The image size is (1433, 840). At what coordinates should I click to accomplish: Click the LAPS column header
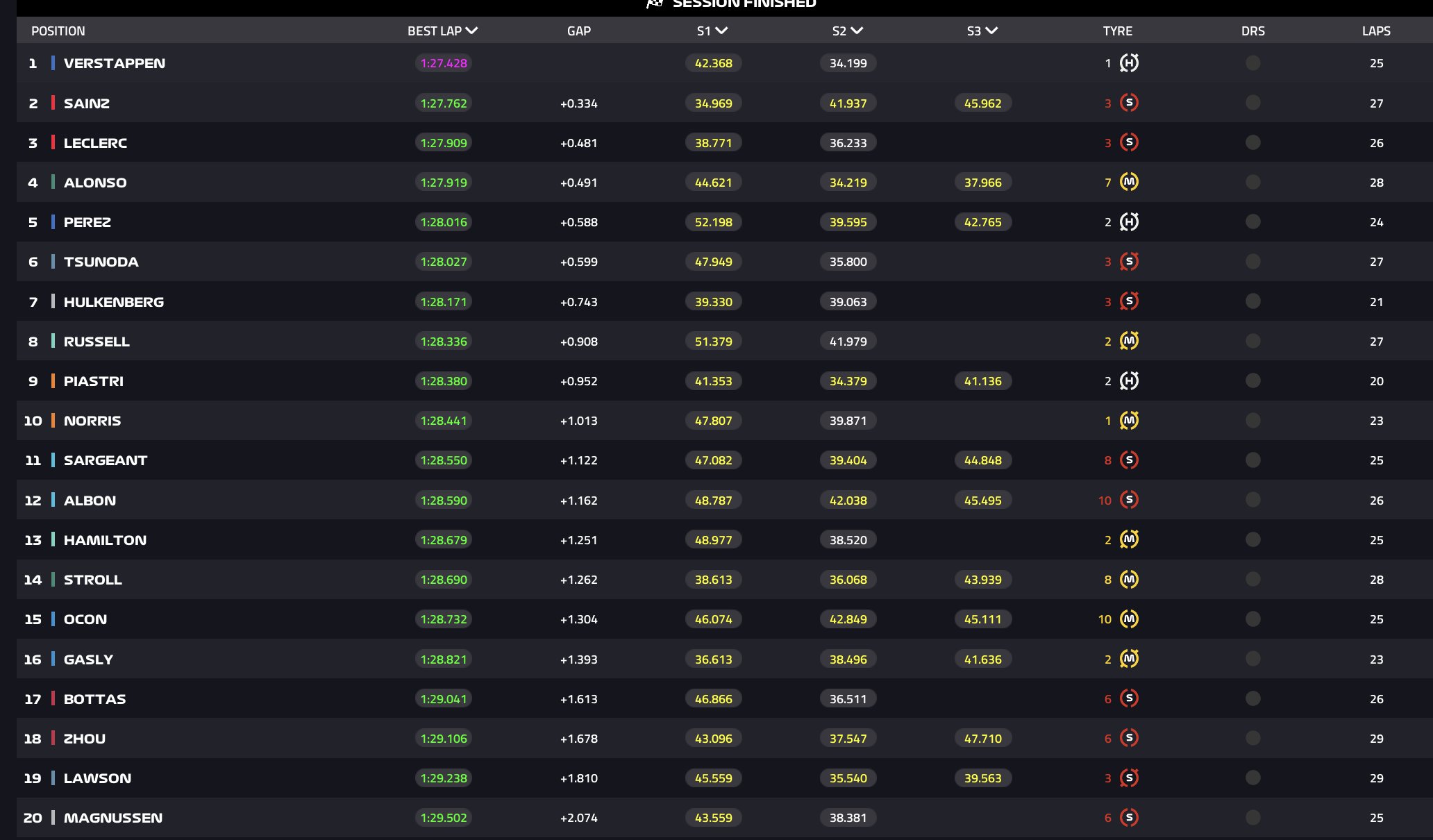pyautogui.click(x=1375, y=31)
